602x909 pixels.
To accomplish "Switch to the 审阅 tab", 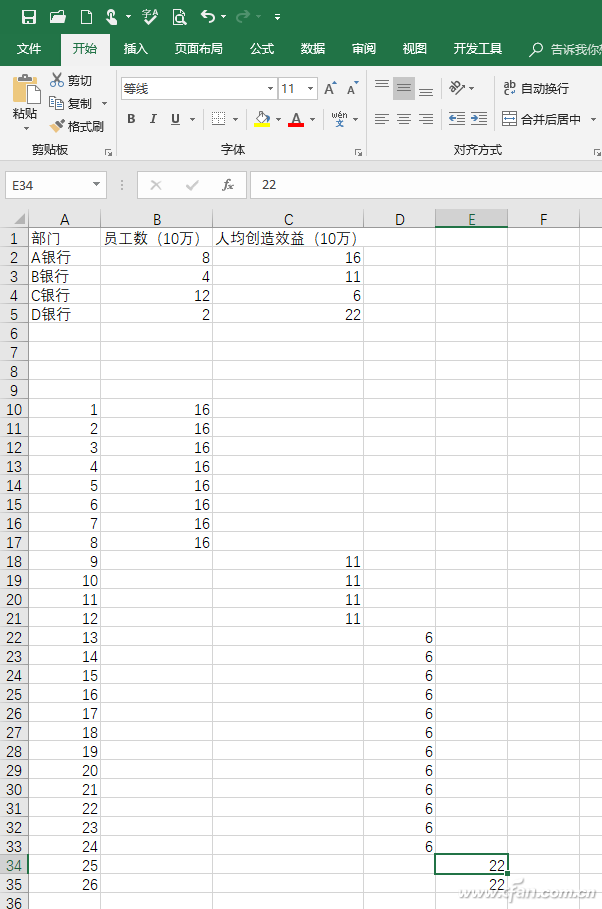I will [x=364, y=49].
